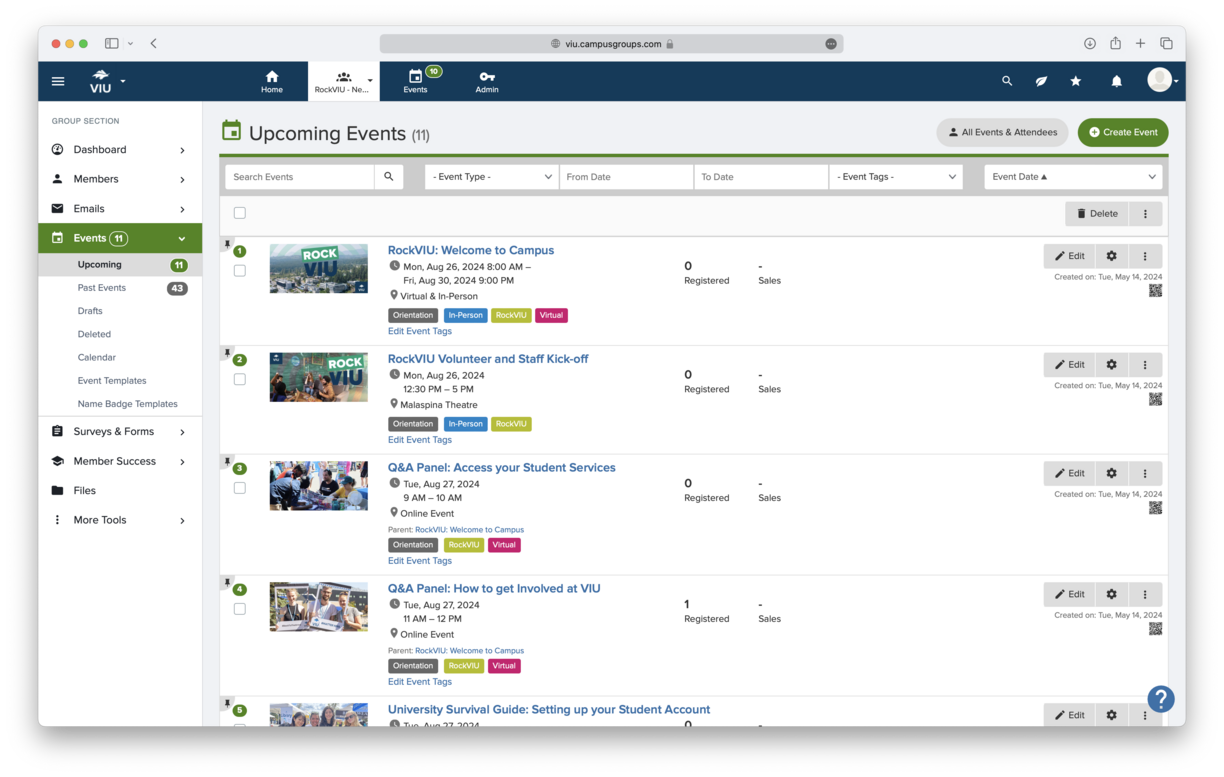Open settings gear for Volunteer and Staff Kick-off

click(1111, 365)
